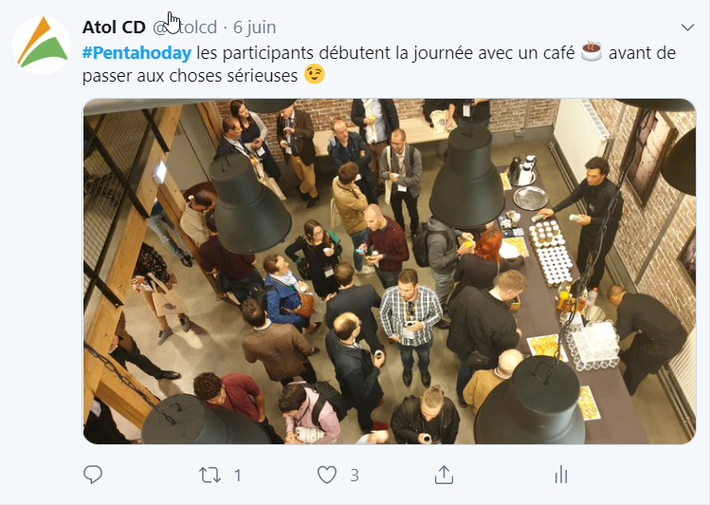The width and height of the screenshot is (710, 505).
Task: Expand the tweet options chevron menu
Action: (x=687, y=28)
